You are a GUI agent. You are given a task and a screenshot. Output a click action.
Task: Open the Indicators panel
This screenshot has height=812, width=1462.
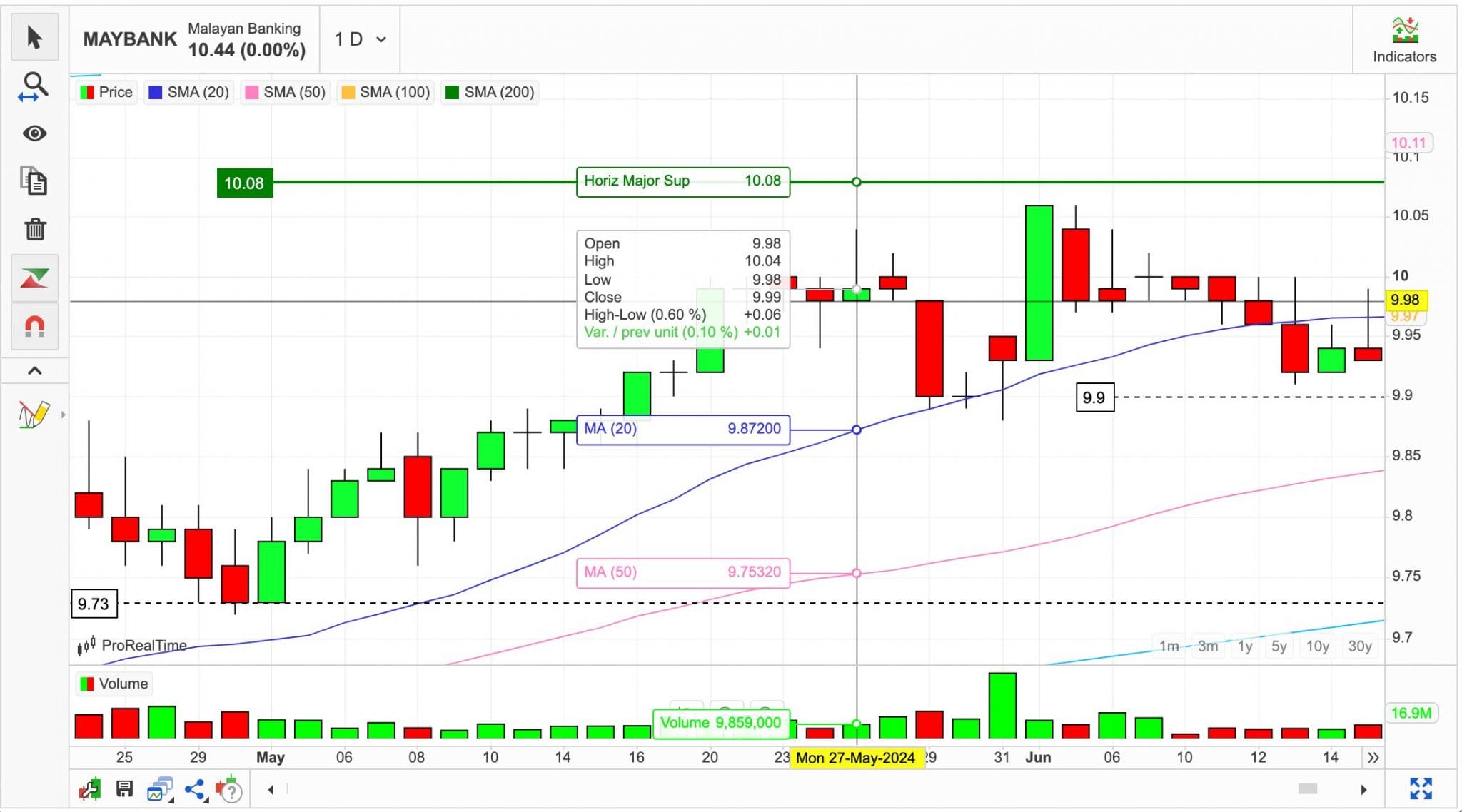pos(1404,40)
